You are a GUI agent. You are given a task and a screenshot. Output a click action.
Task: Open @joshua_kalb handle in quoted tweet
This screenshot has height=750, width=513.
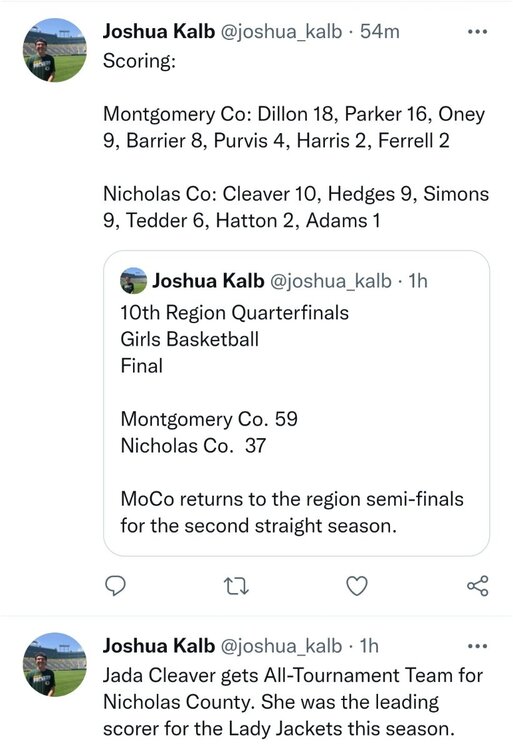pos(331,281)
